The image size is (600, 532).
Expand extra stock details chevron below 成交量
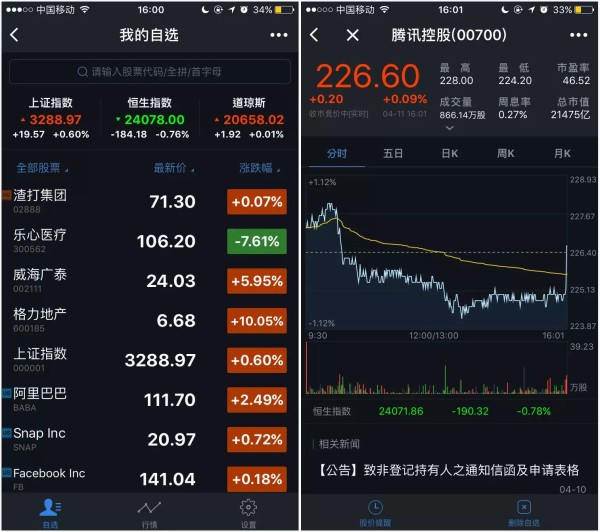448,128
